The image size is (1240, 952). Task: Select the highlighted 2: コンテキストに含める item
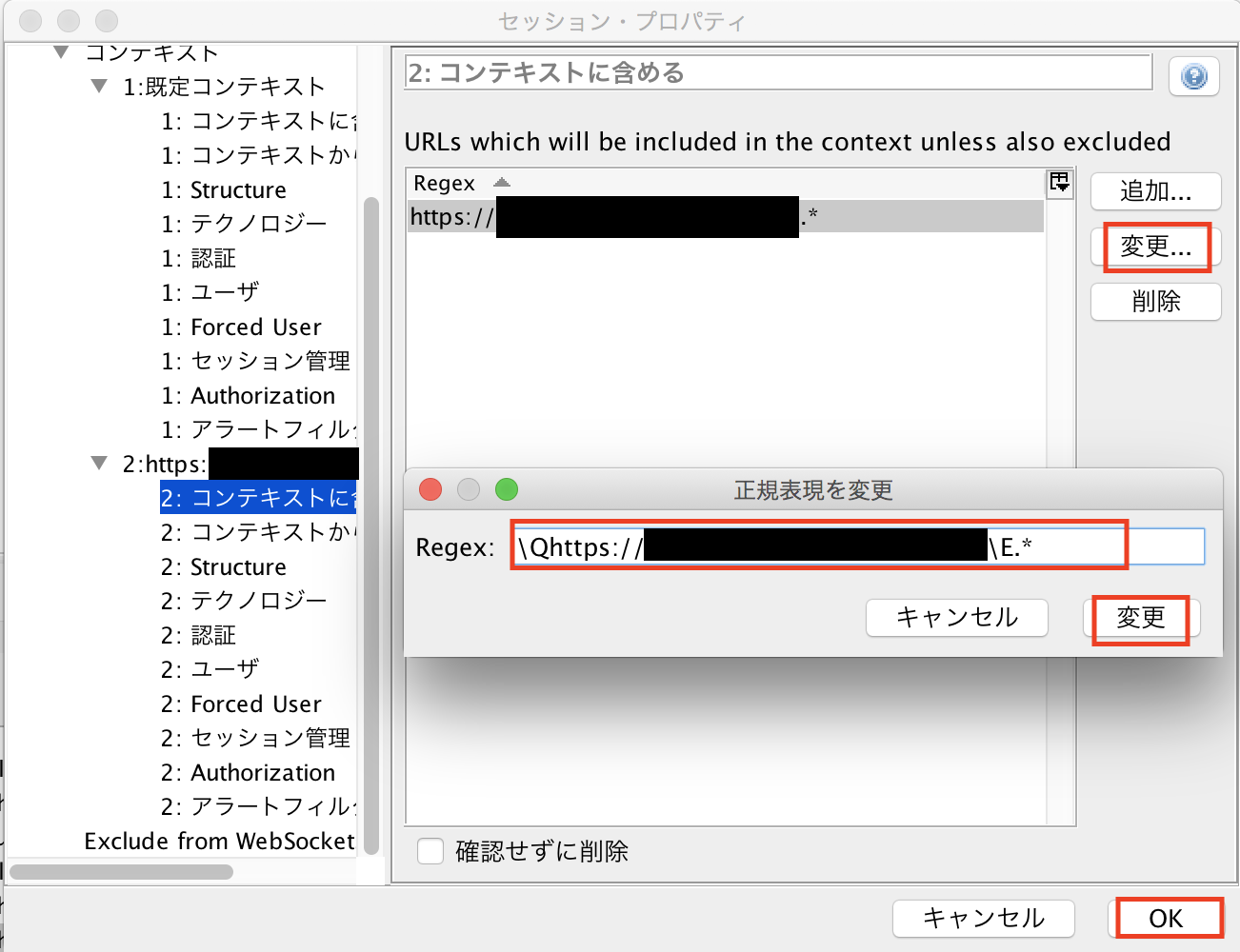coord(258,498)
